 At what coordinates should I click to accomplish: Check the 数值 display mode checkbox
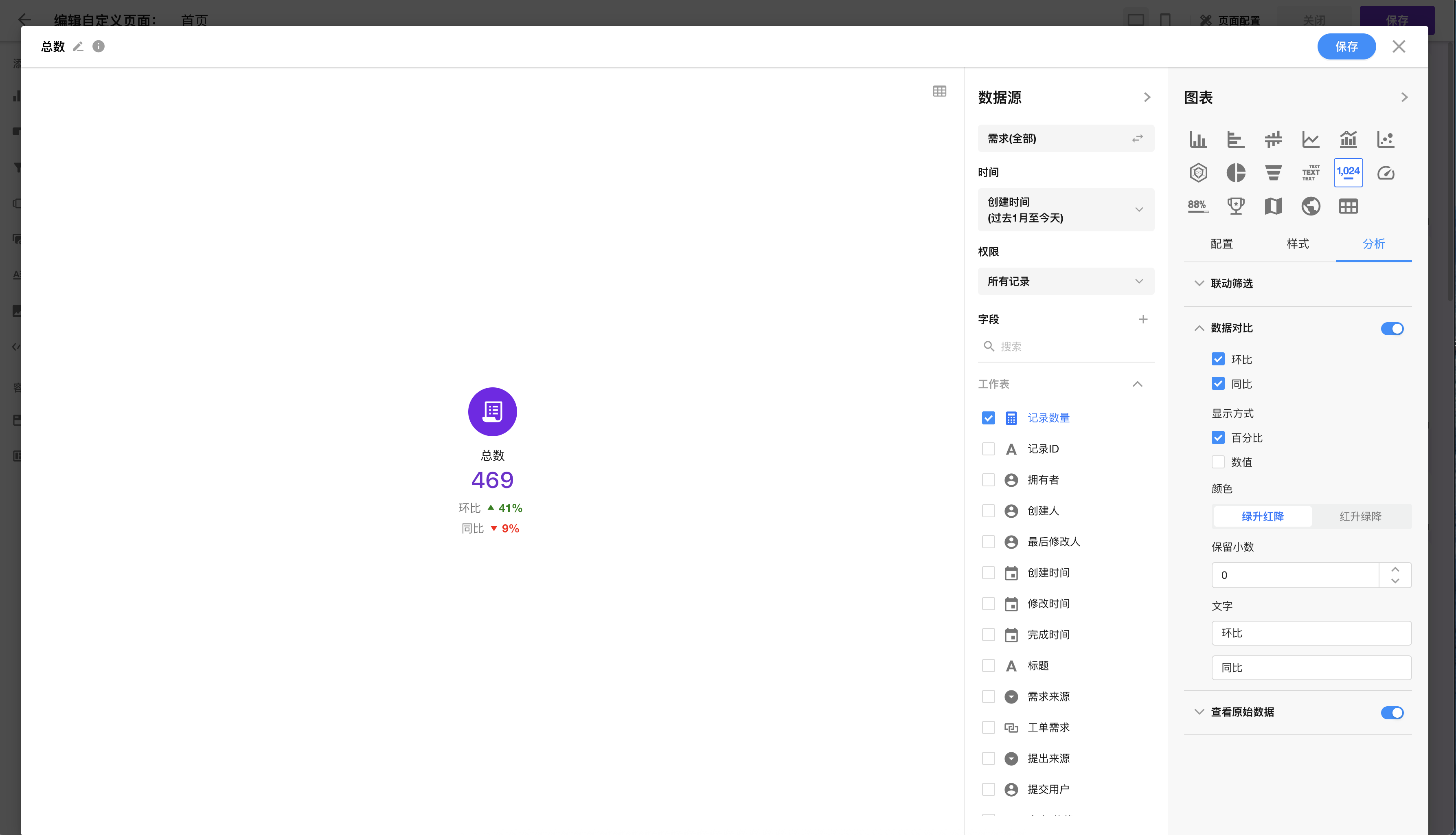[x=1217, y=461]
